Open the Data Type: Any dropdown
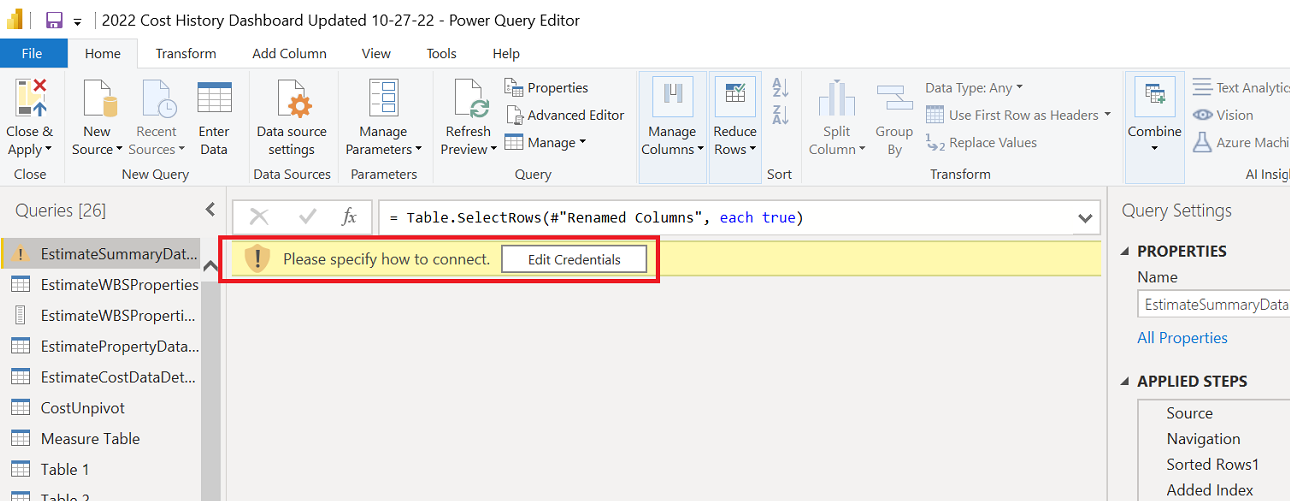Screen dimensions: 1290x501 tap(974, 88)
